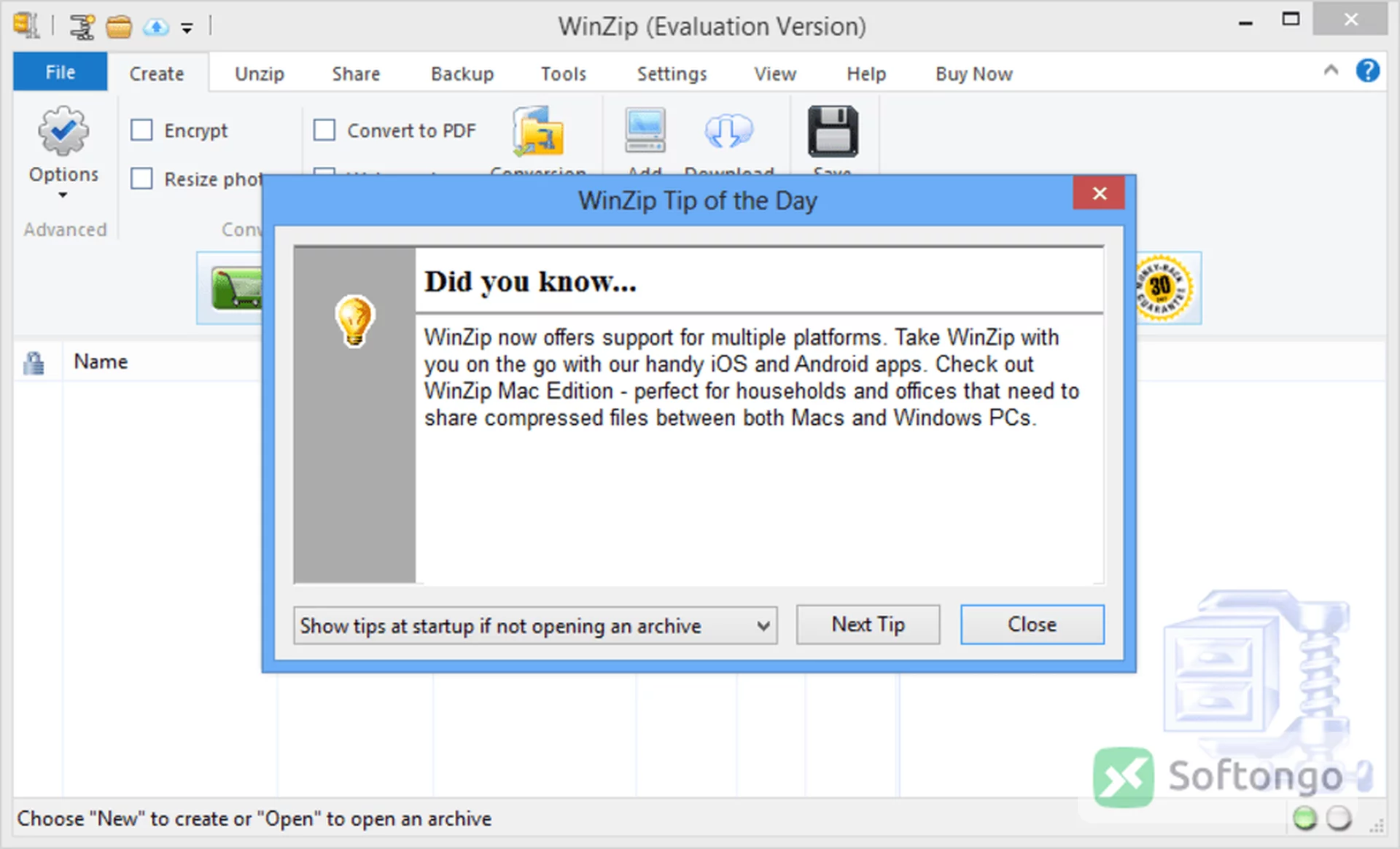
Task: Open the Buy Now tab
Action: pos(974,74)
